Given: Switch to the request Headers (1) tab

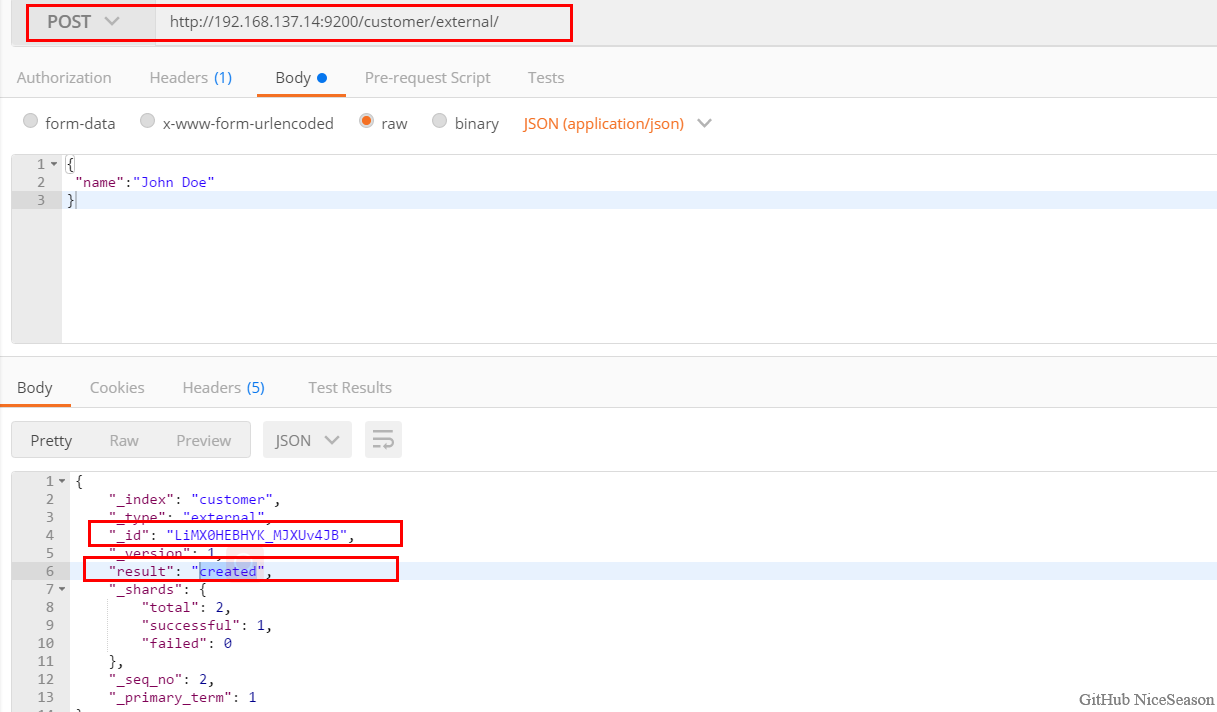Looking at the screenshot, I should (x=190, y=77).
